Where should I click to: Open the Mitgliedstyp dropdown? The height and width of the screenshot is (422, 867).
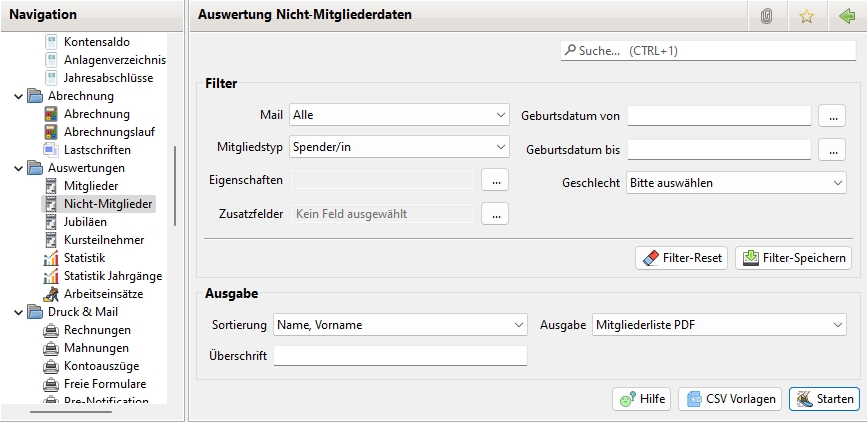tap(400, 147)
